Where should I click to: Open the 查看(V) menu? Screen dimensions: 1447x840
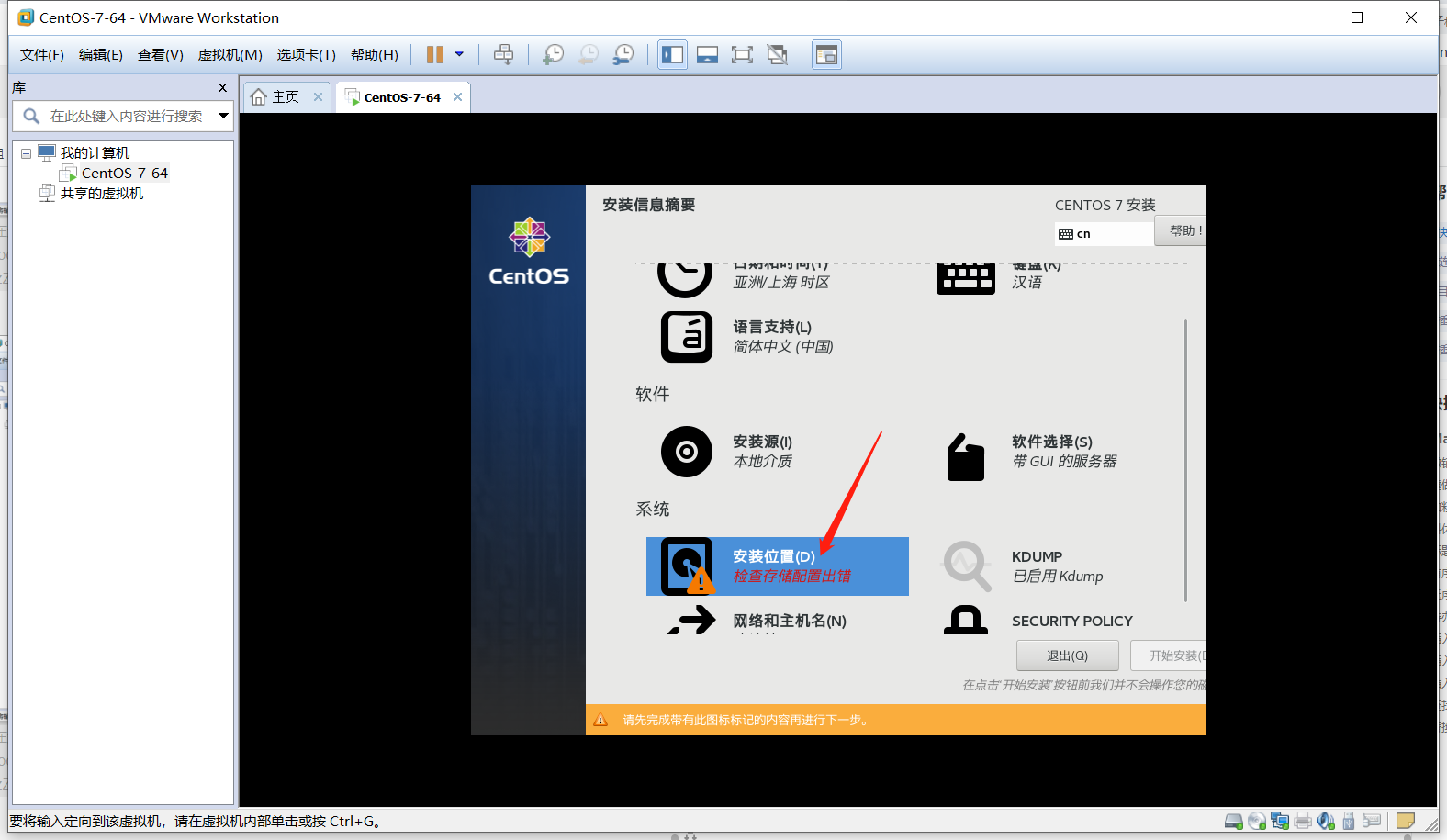[161, 55]
